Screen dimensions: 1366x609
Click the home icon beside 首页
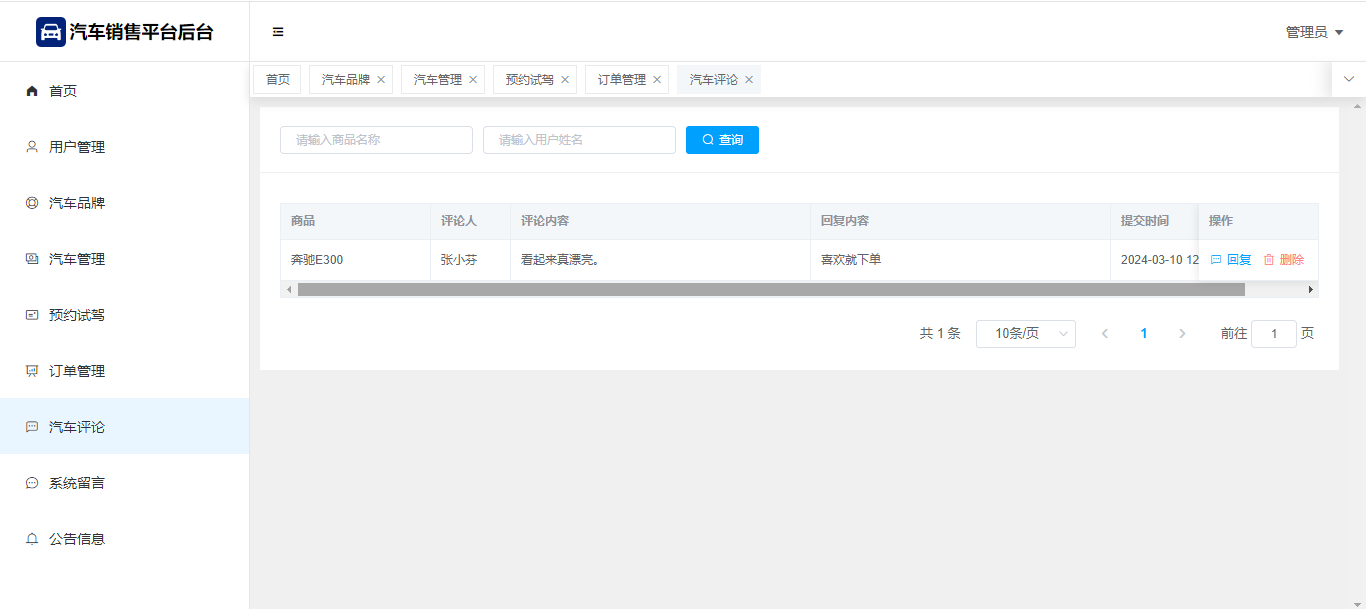32,91
